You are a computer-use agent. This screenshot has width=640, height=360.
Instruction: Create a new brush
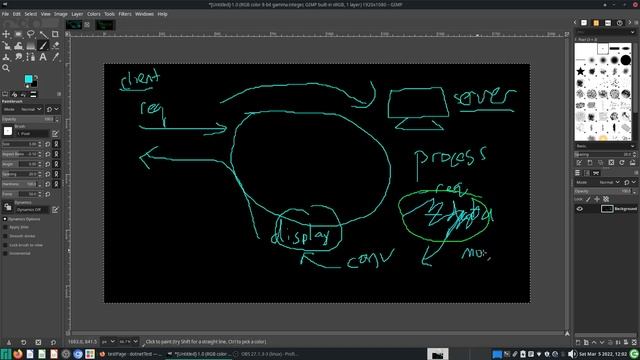click(590, 162)
